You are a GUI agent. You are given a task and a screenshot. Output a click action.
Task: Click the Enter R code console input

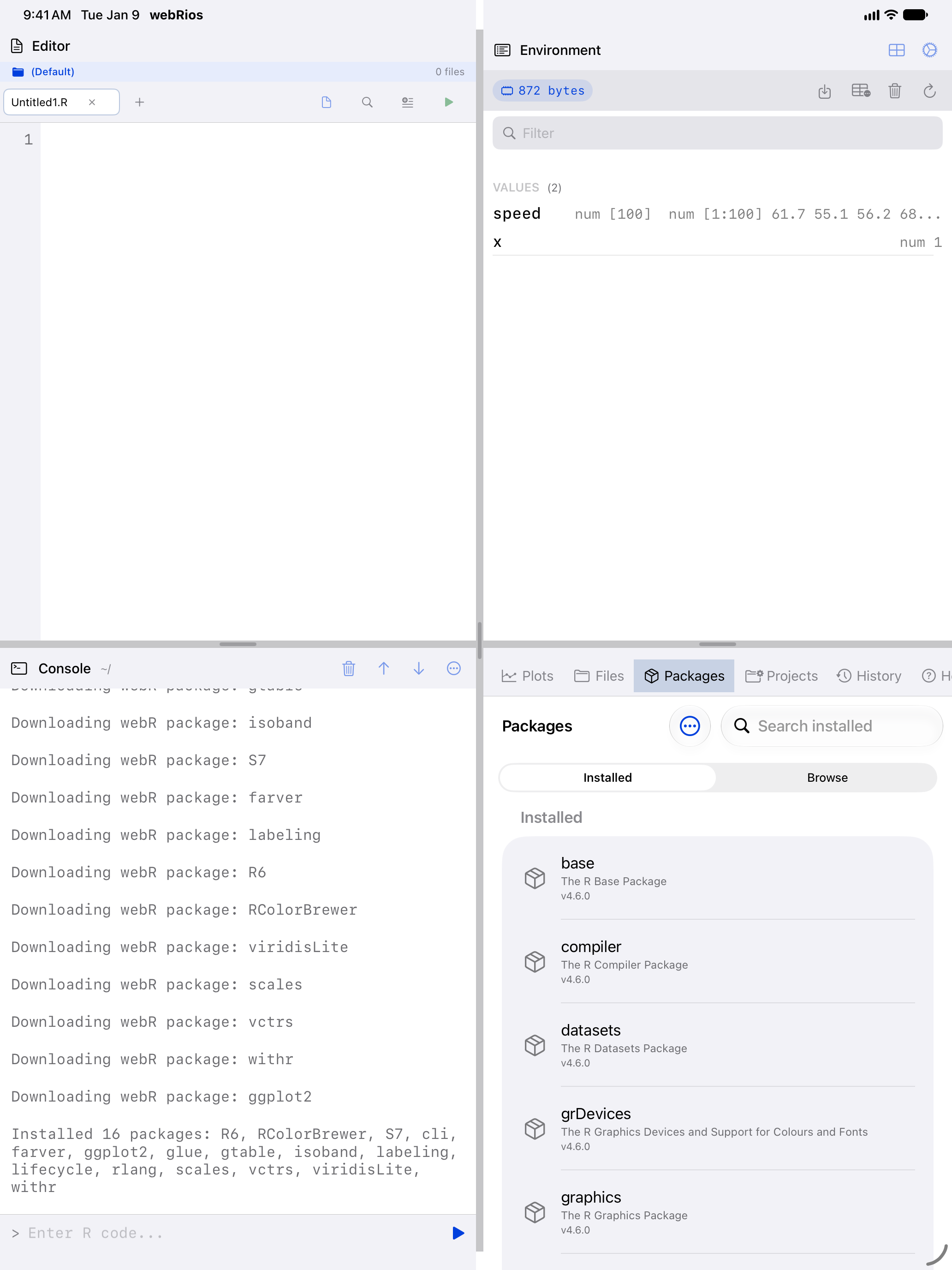click(x=230, y=1233)
